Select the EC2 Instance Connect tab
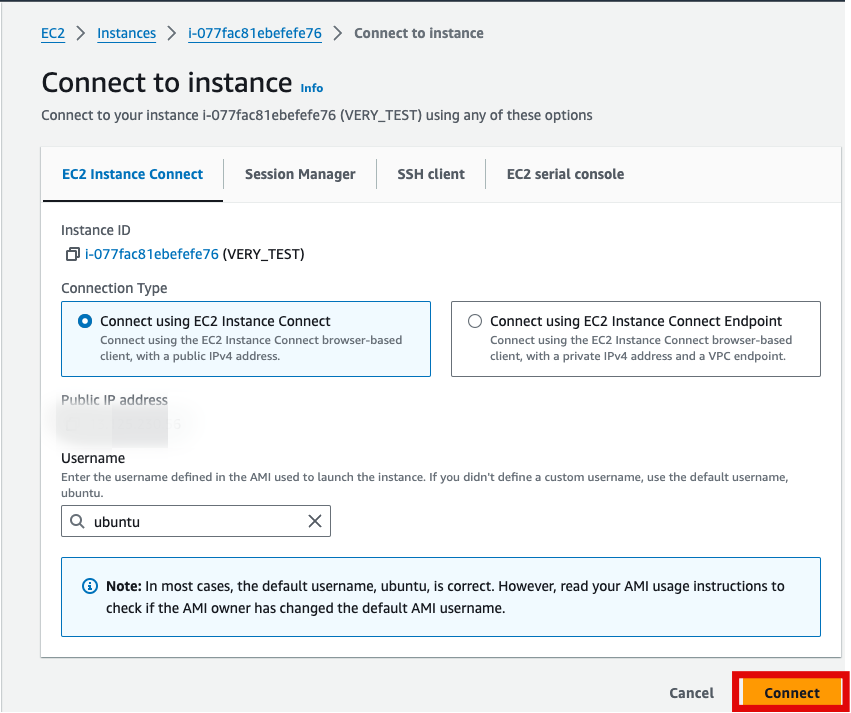This screenshot has width=851, height=713. (132, 174)
